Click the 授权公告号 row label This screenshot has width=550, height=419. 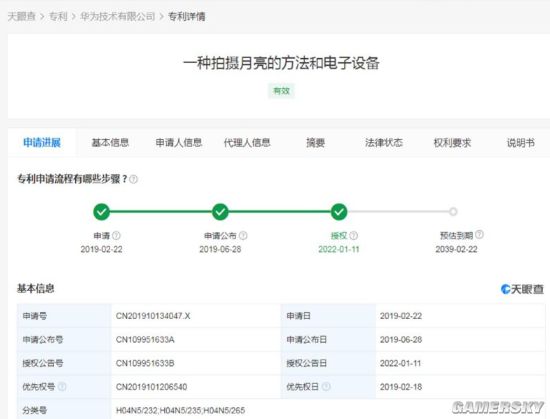pos(43,363)
